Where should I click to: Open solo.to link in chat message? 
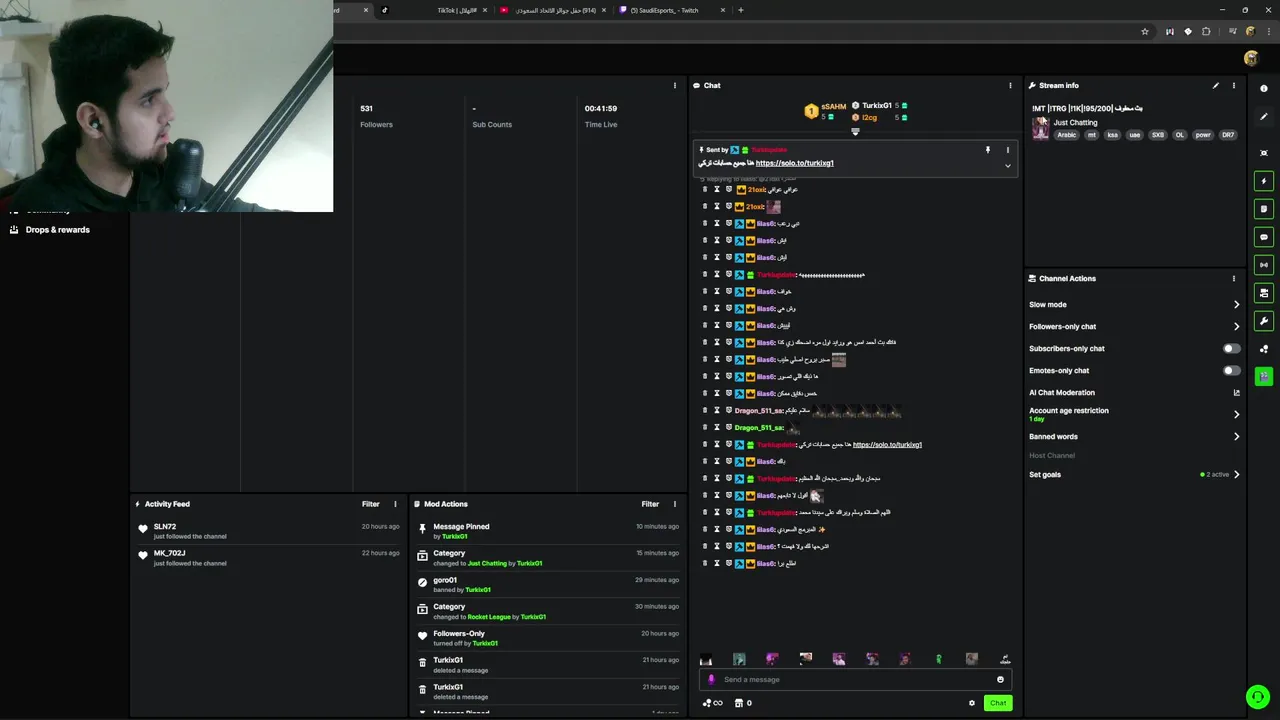887,445
